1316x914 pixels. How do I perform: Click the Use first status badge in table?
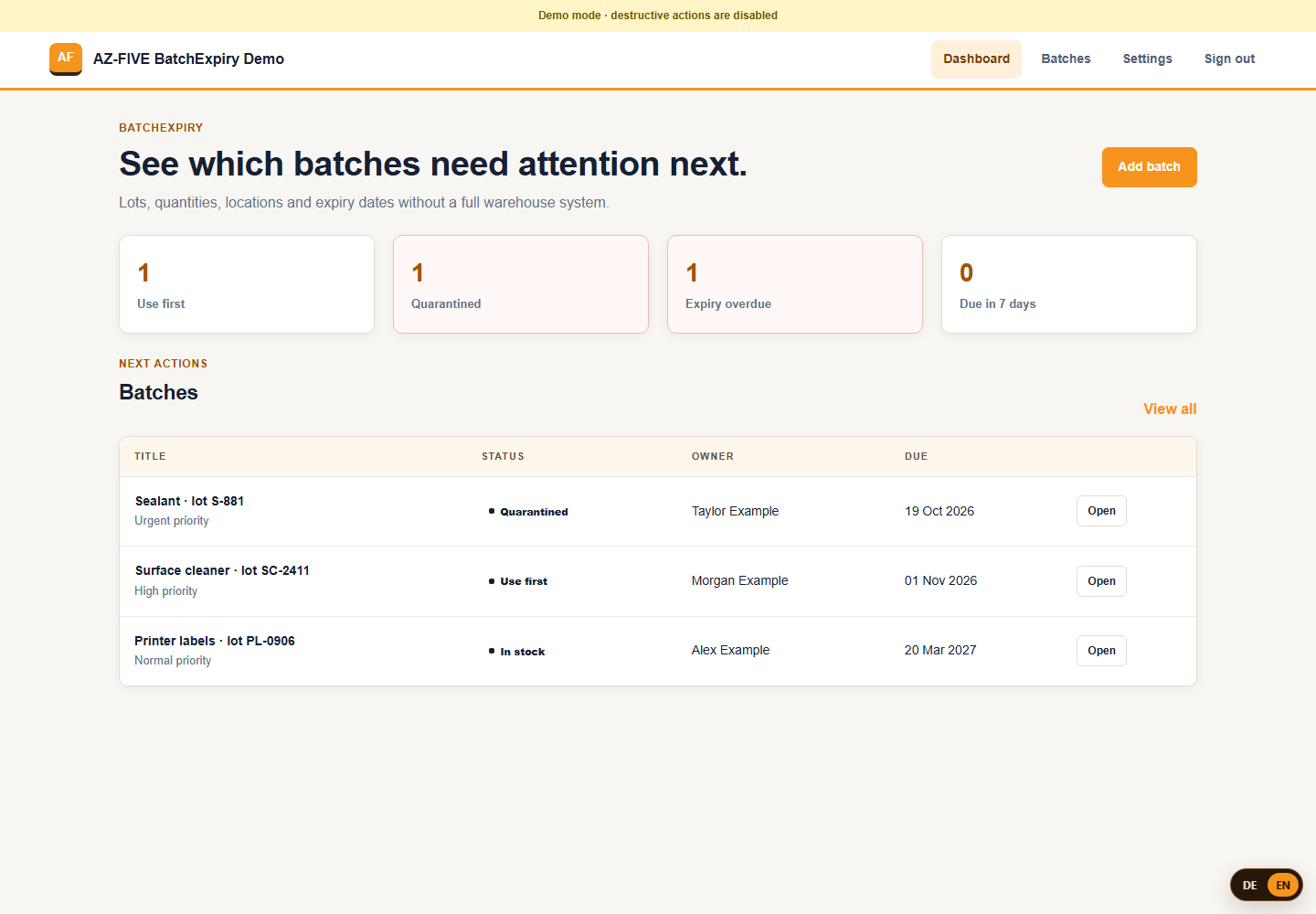click(x=518, y=581)
